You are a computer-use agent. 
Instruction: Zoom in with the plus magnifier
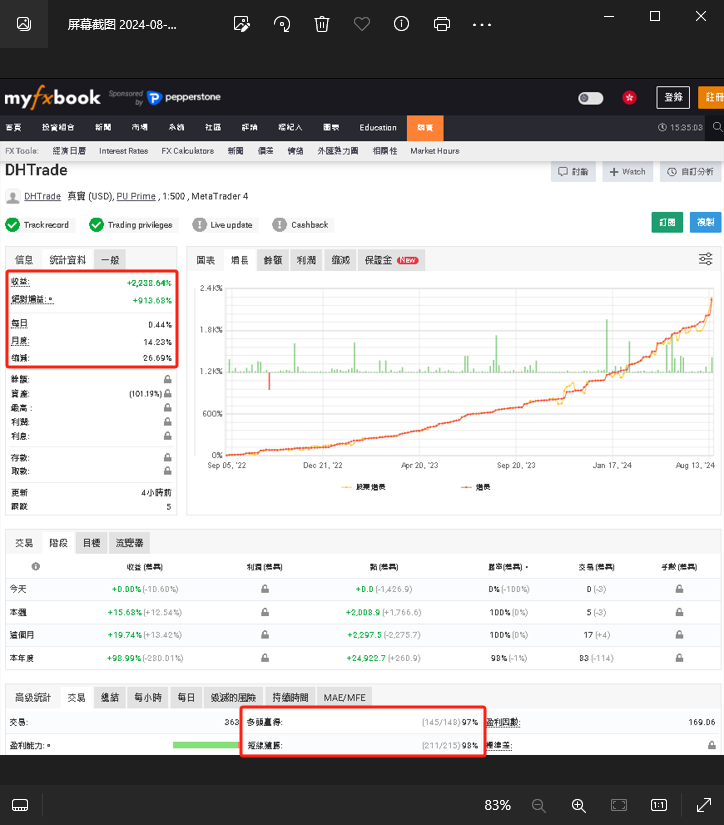578,805
